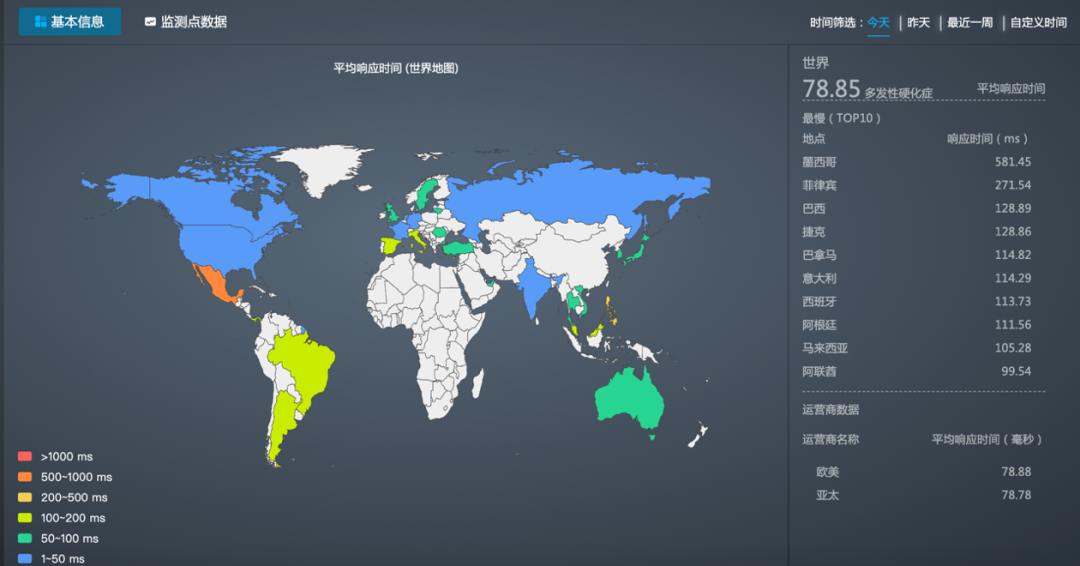Viewport: 1080px width, 566px height.
Task: Click the 运营商数据 section heading
Action: (x=830, y=410)
